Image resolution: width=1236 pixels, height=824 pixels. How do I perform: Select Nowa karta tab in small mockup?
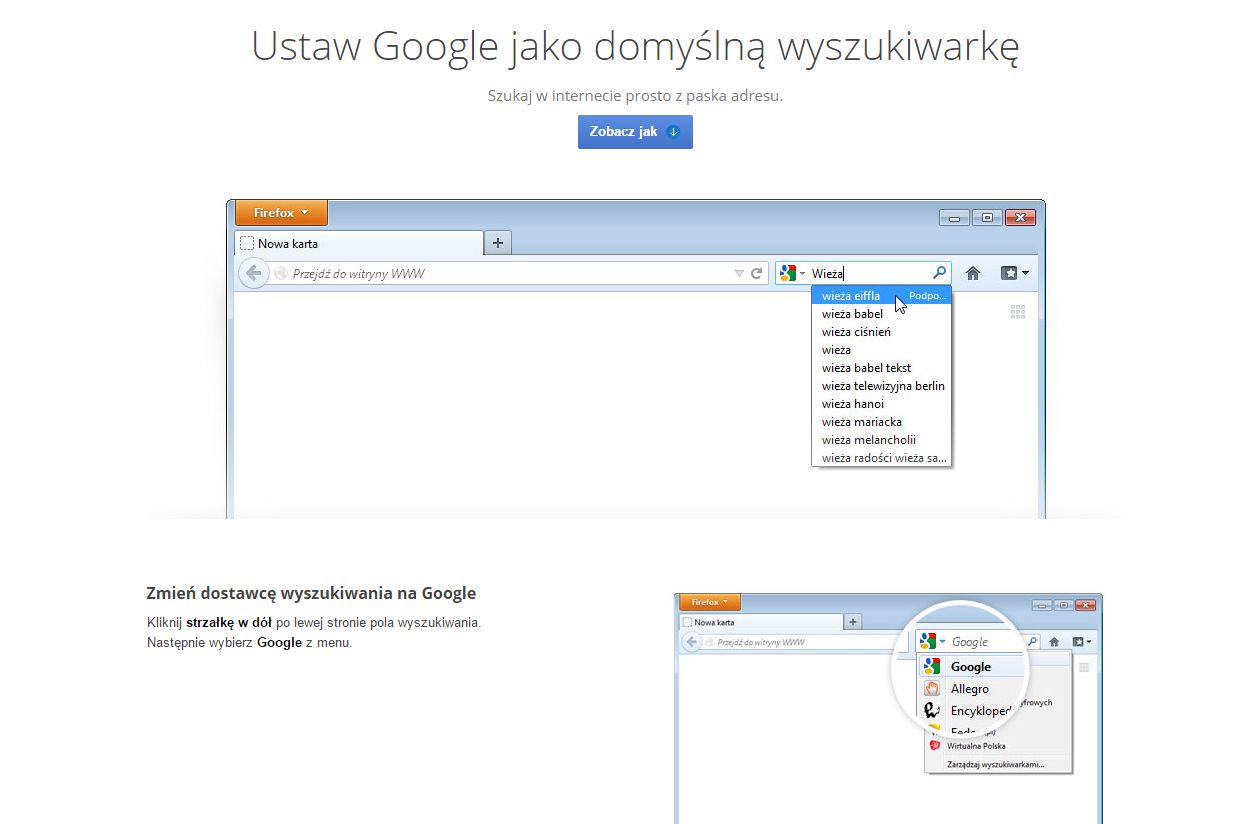pos(761,622)
